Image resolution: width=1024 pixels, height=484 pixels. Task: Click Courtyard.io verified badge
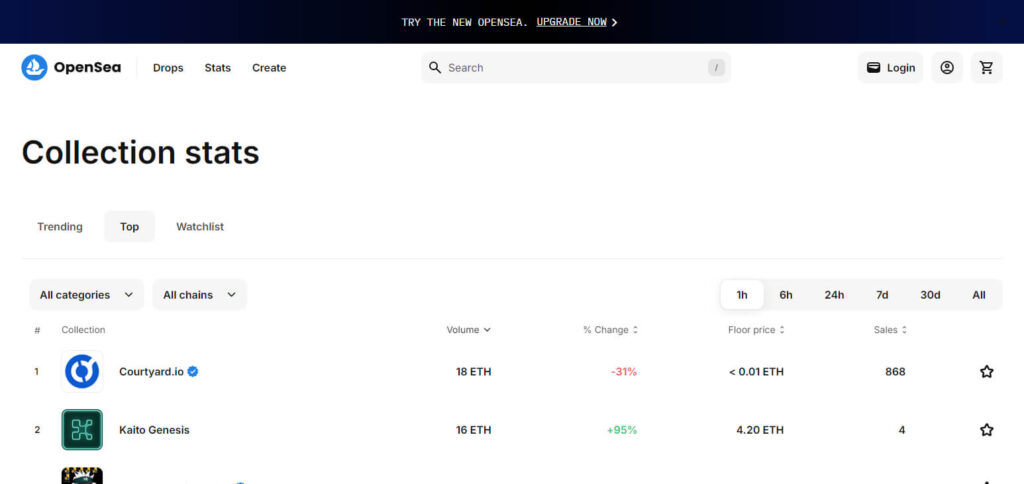coord(193,372)
